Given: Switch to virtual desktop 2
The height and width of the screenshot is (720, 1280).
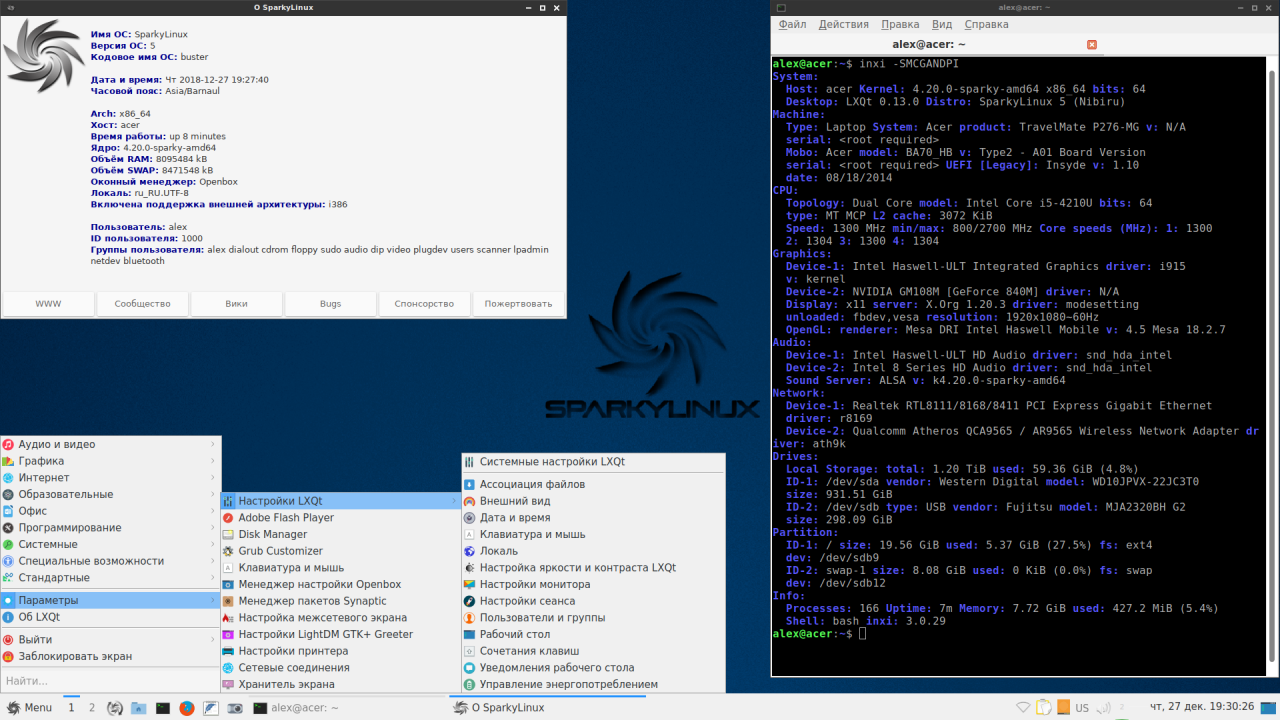Looking at the screenshot, I should (x=92, y=708).
